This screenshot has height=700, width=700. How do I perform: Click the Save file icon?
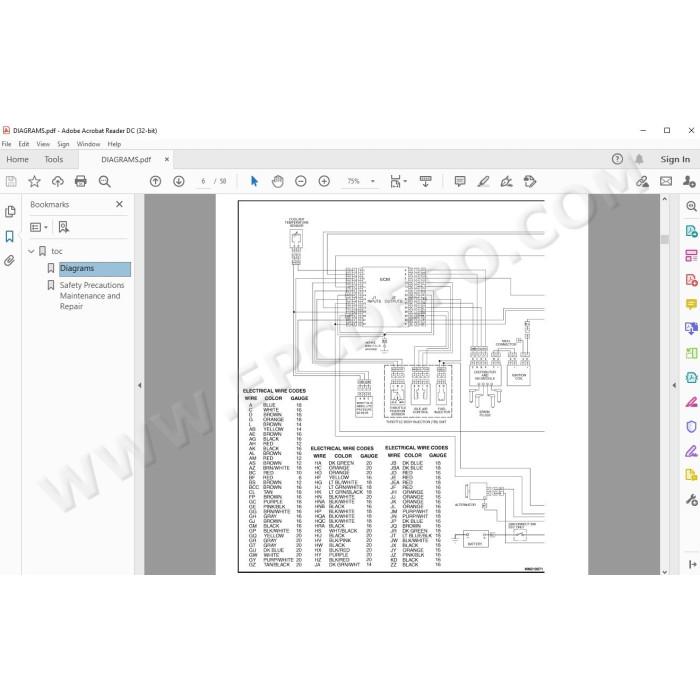pyautogui.click(x=11, y=181)
